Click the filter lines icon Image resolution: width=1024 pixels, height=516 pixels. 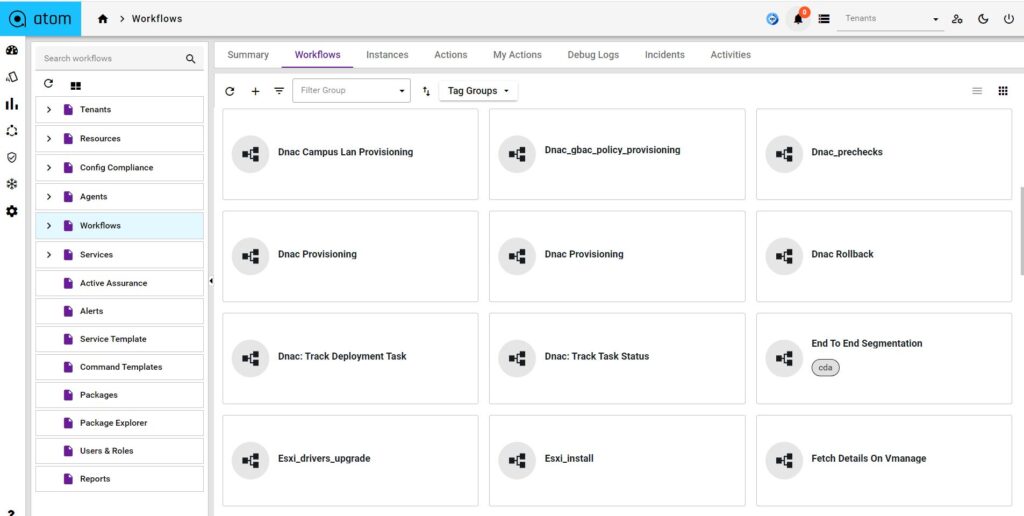click(x=279, y=91)
